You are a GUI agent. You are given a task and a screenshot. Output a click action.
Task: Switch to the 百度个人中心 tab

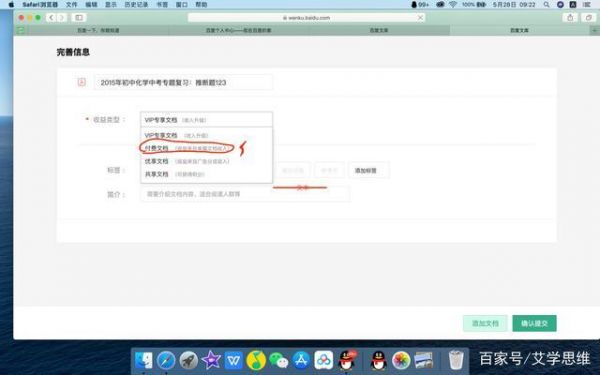[x=238, y=30]
